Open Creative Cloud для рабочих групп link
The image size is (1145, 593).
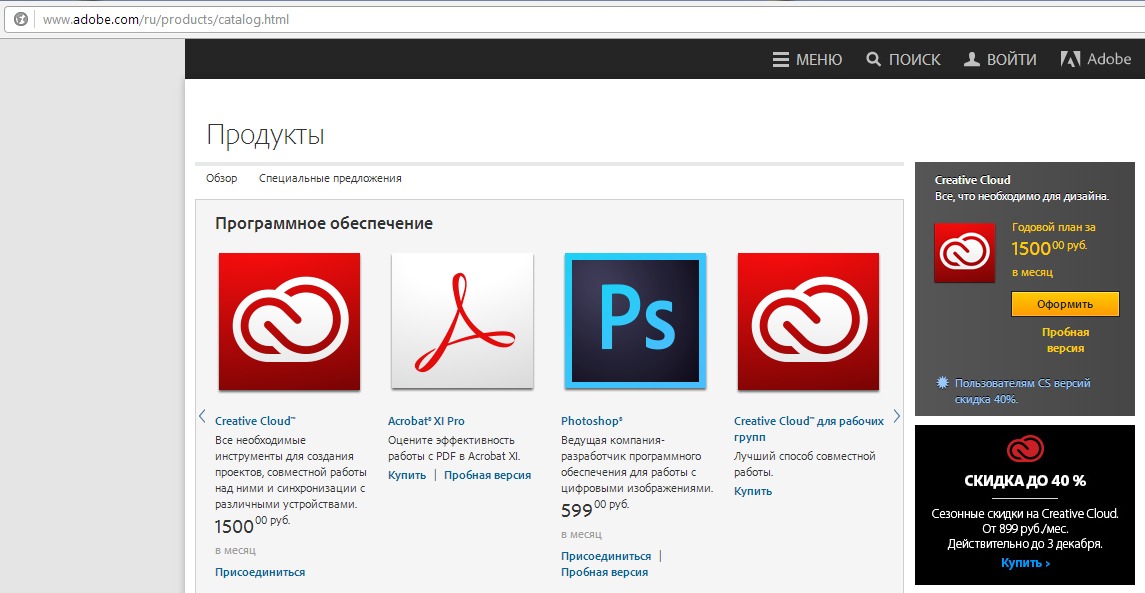point(808,429)
